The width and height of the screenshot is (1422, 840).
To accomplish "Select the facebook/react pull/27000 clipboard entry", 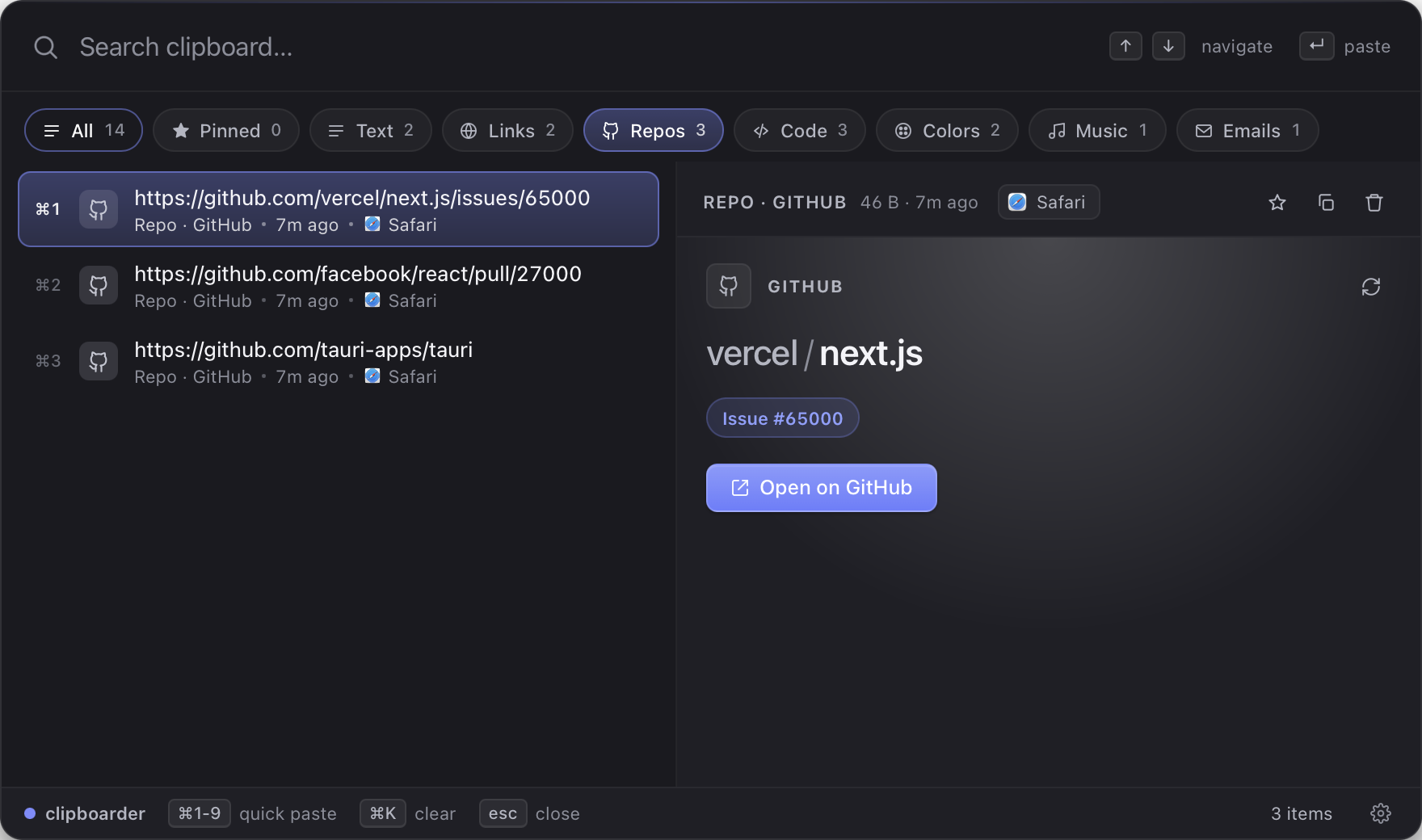I will (x=339, y=285).
